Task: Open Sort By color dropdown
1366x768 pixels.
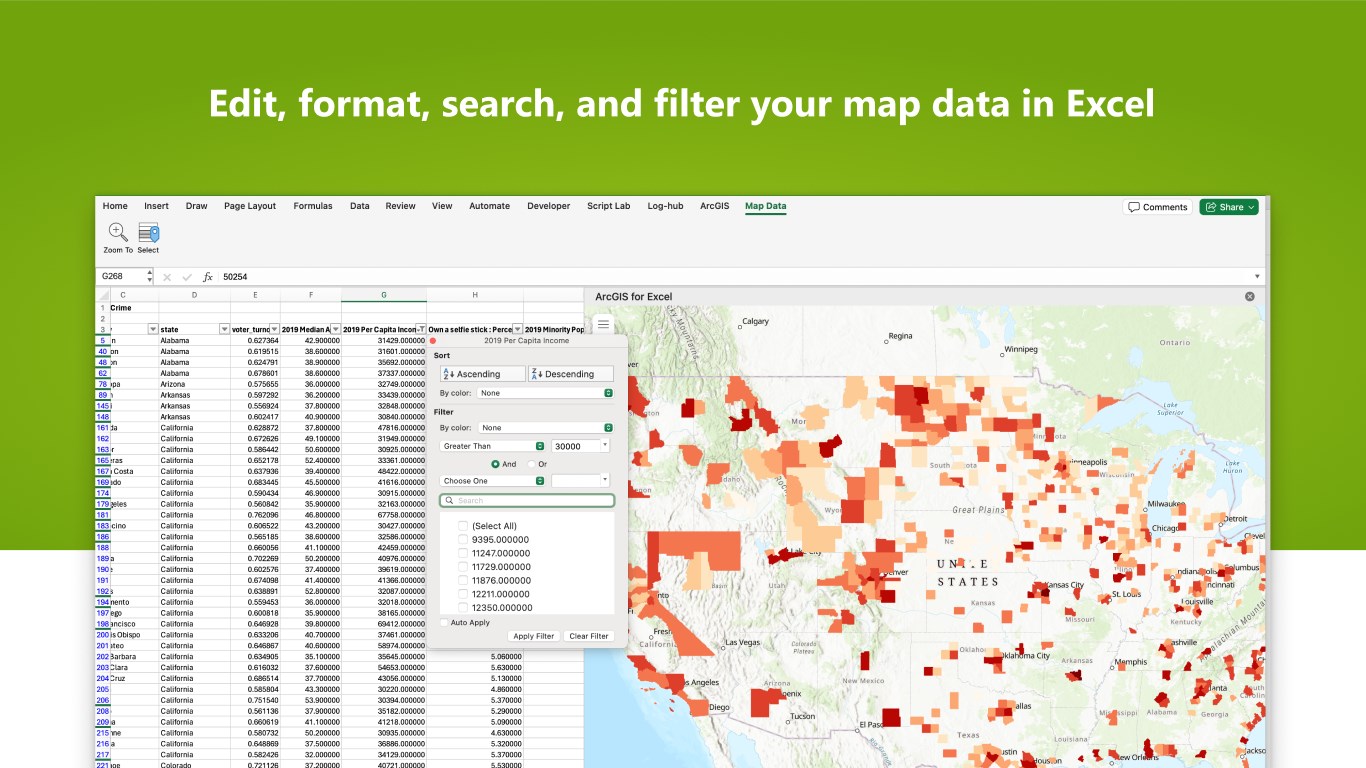Action: tap(546, 393)
